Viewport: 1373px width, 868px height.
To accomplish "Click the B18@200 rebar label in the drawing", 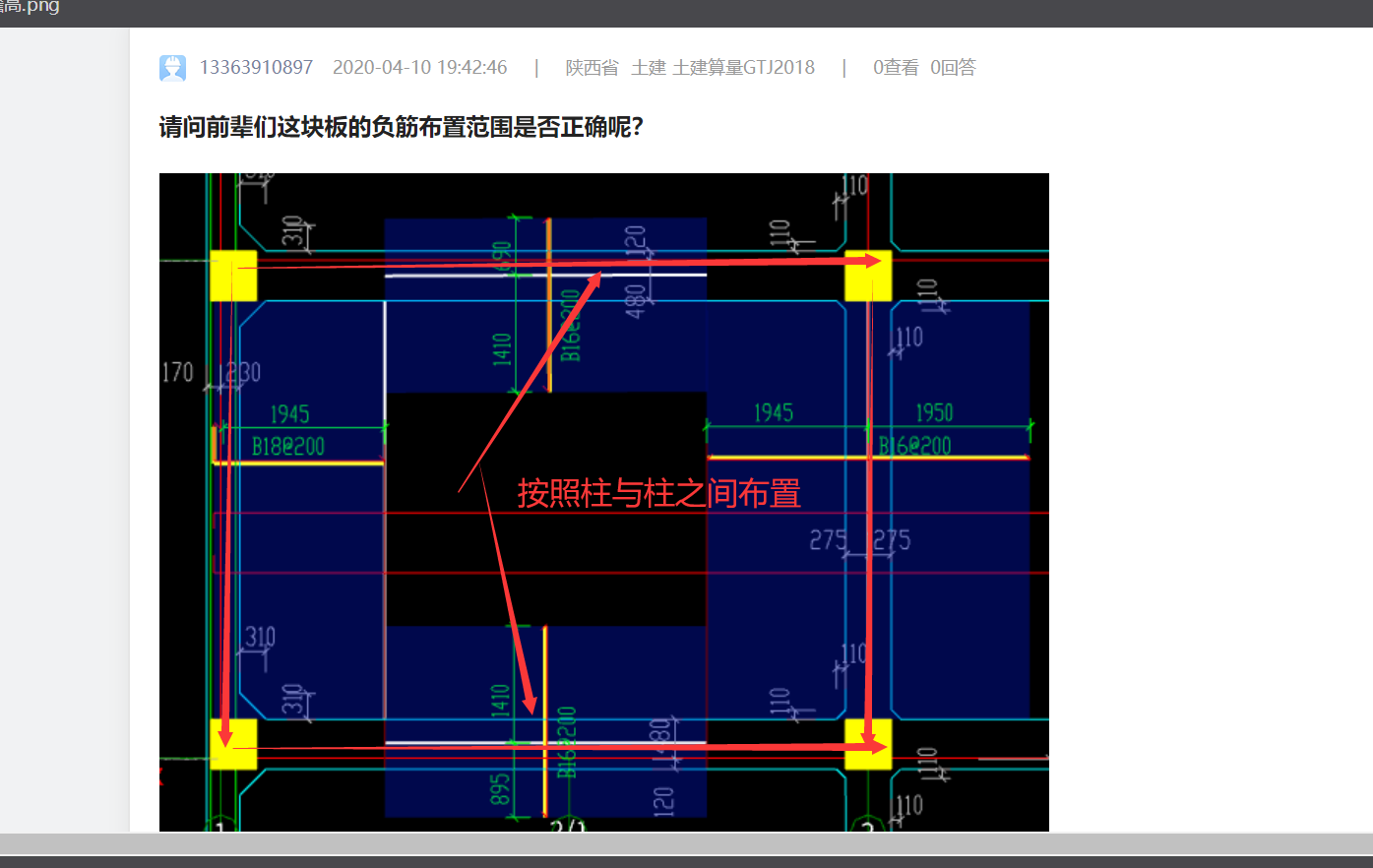I will (288, 446).
